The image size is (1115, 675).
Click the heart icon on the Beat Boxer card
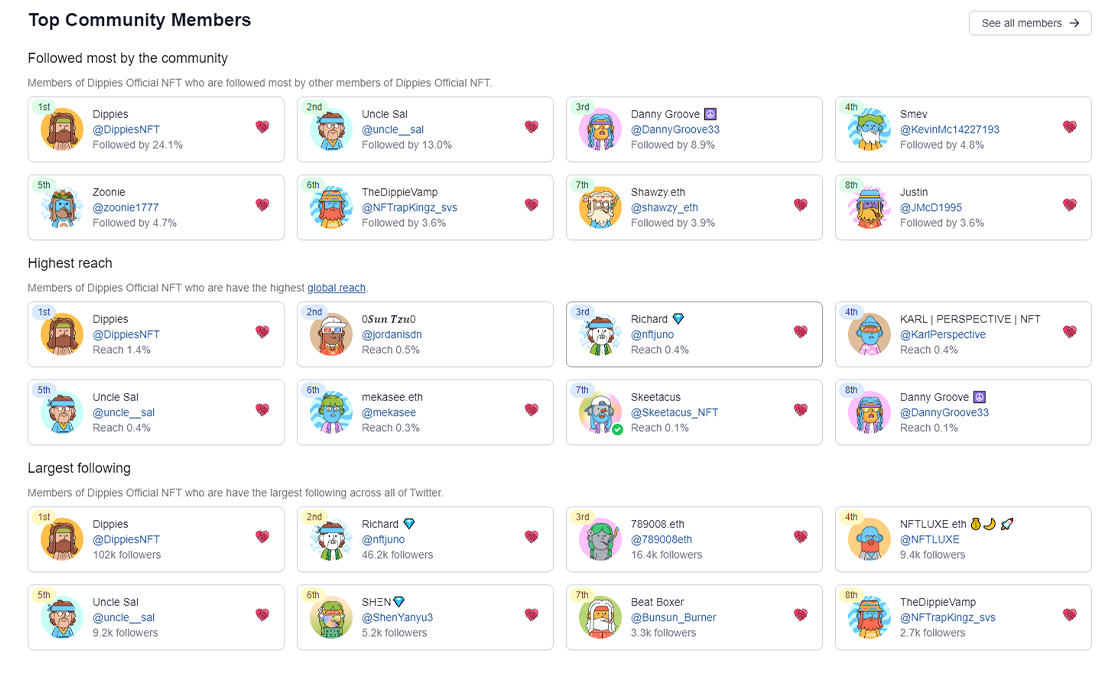coord(800,615)
